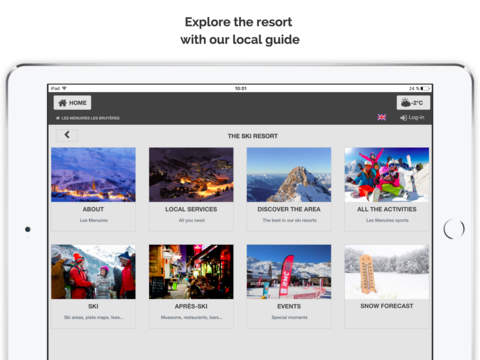Open the SKI skiers photo tile

[x=93, y=272]
